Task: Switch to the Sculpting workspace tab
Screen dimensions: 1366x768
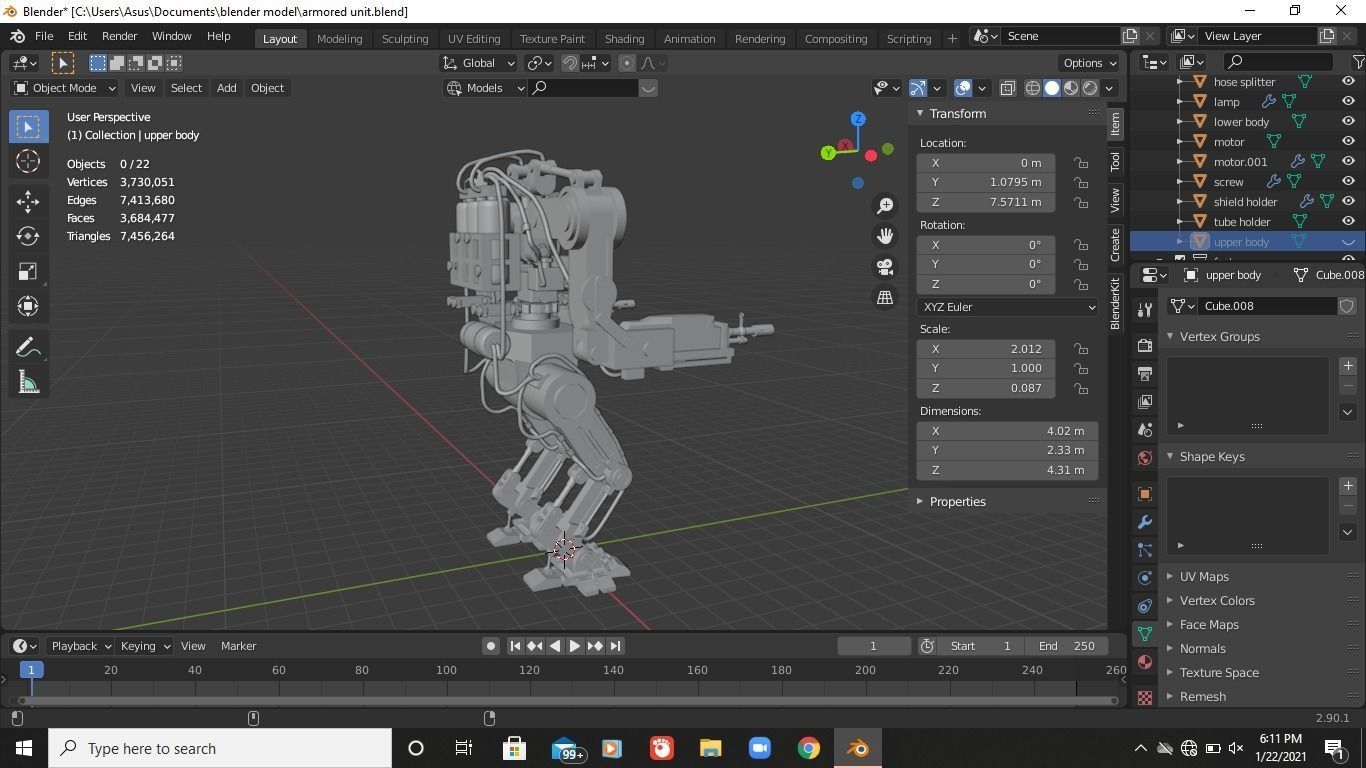Action: pos(405,38)
